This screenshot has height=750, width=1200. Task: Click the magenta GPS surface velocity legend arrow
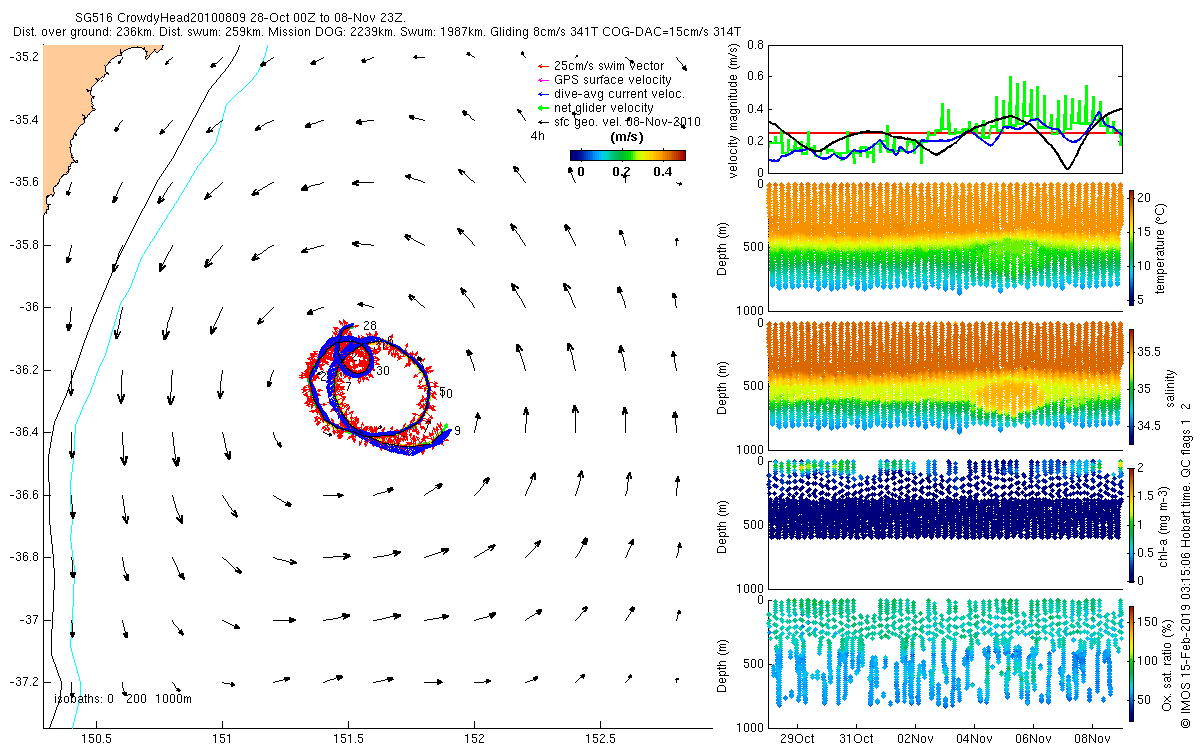point(543,80)
